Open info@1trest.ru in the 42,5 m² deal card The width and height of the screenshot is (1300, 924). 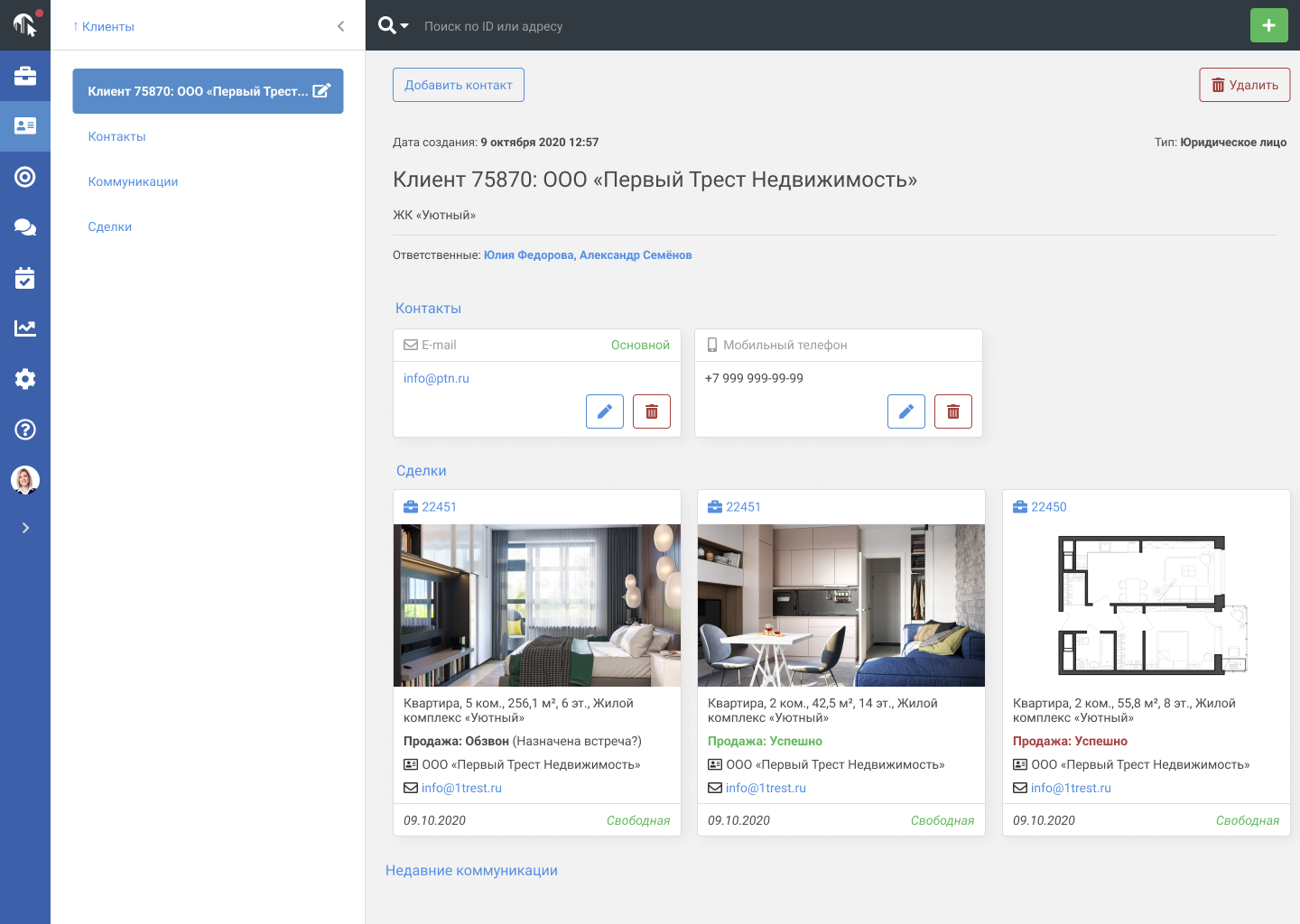click(766, 788)
